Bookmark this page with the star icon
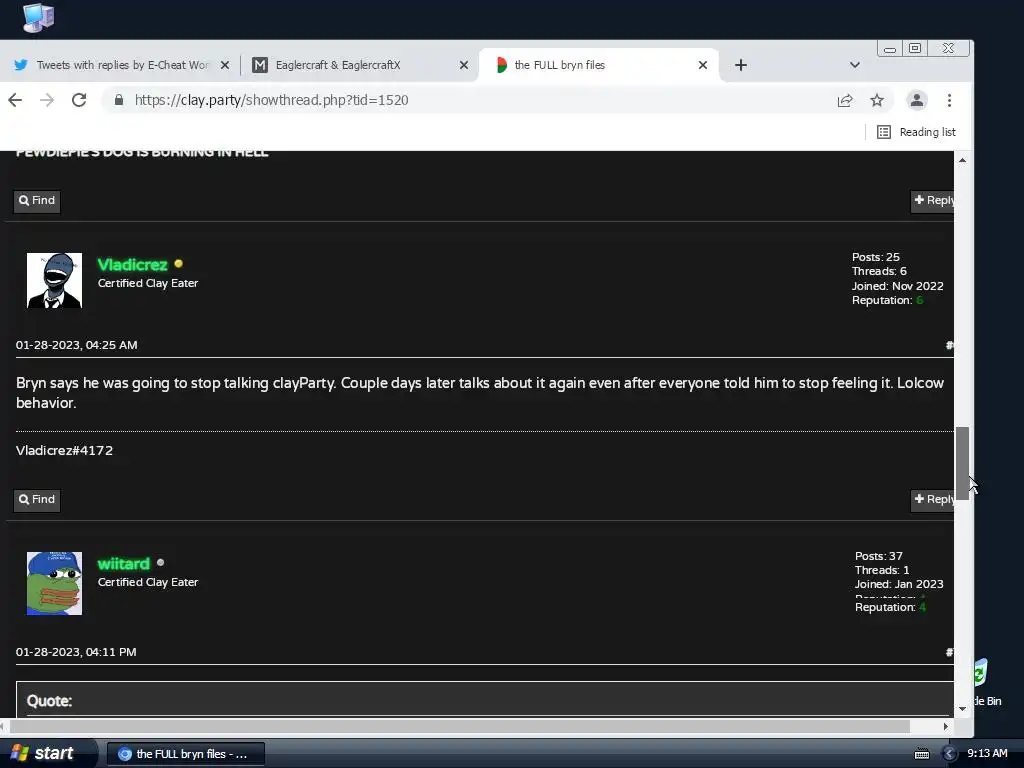 (x=877, y=100)
